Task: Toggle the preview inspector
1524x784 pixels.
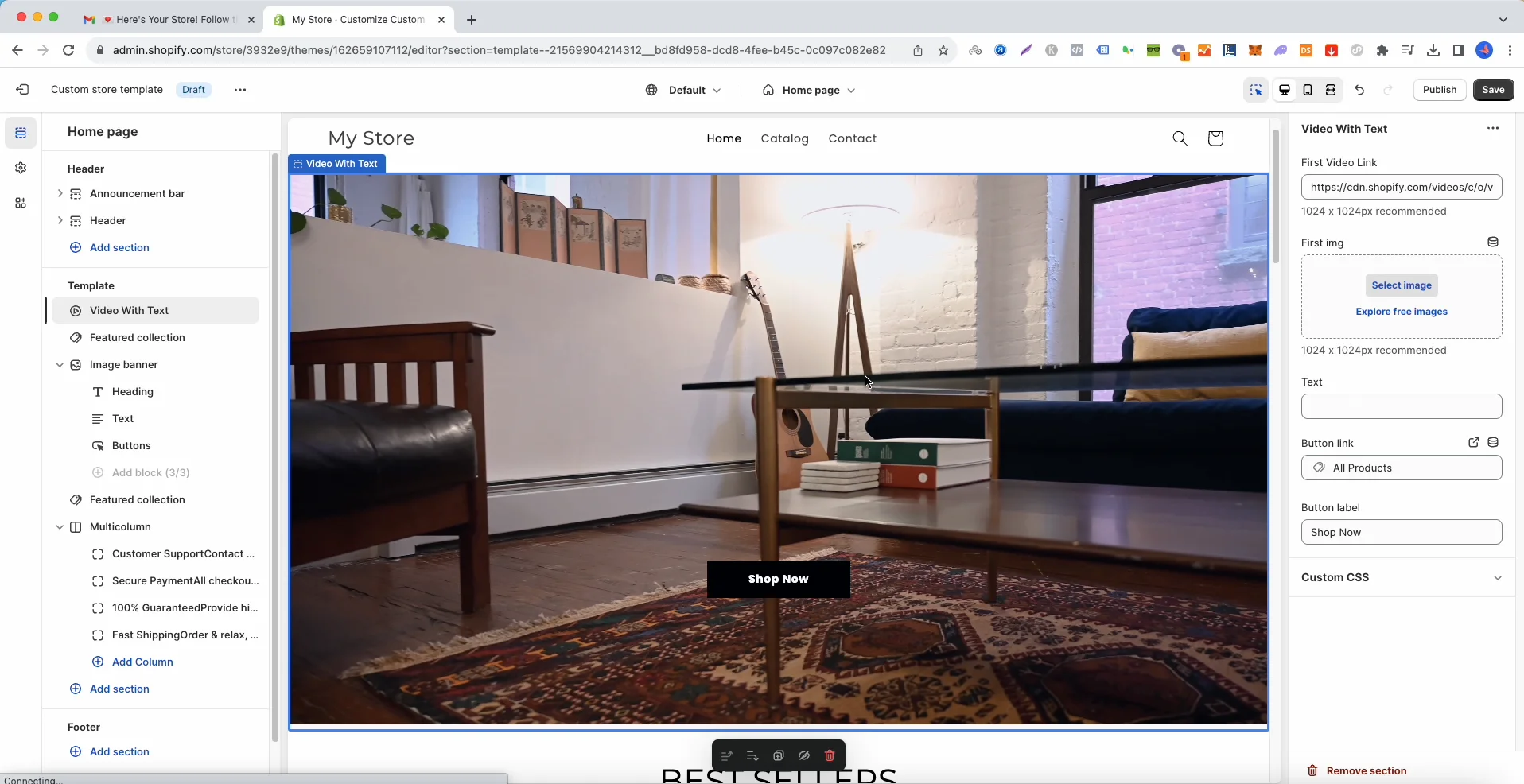Action: pyautogui.click(x=1256, y=90)
